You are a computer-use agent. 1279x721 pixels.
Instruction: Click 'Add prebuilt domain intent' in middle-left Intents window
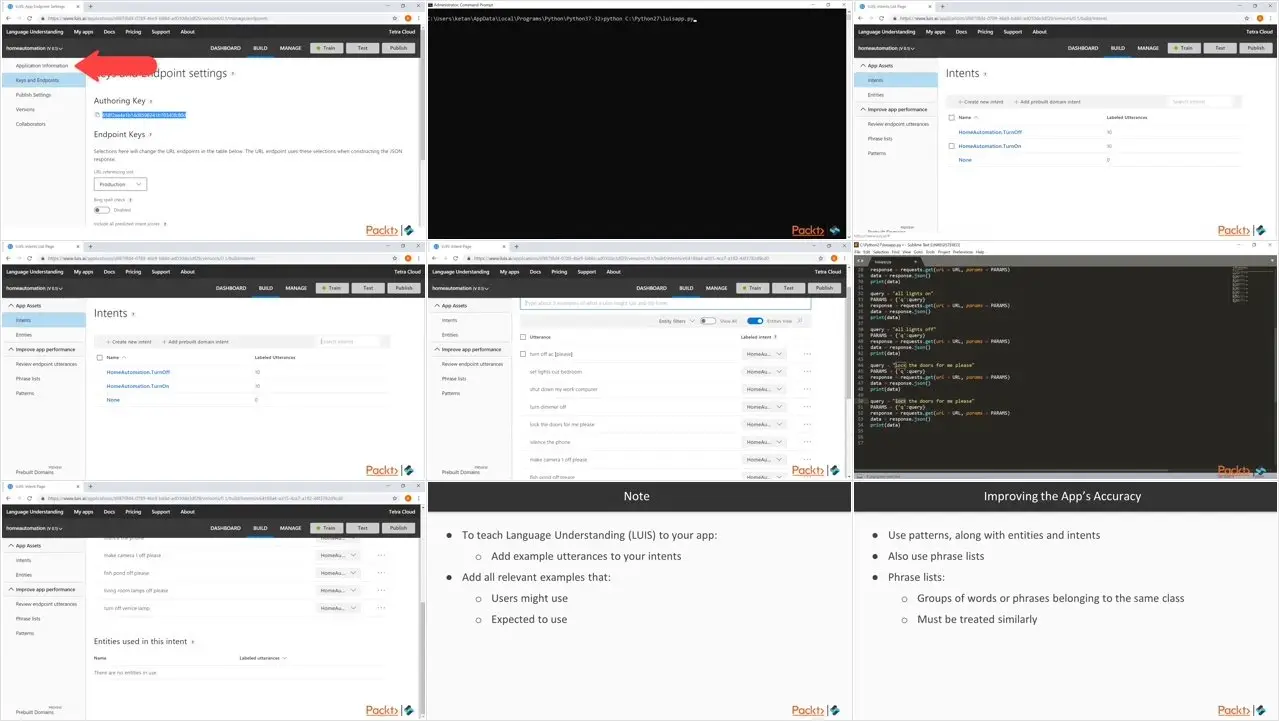click(195, 342)
